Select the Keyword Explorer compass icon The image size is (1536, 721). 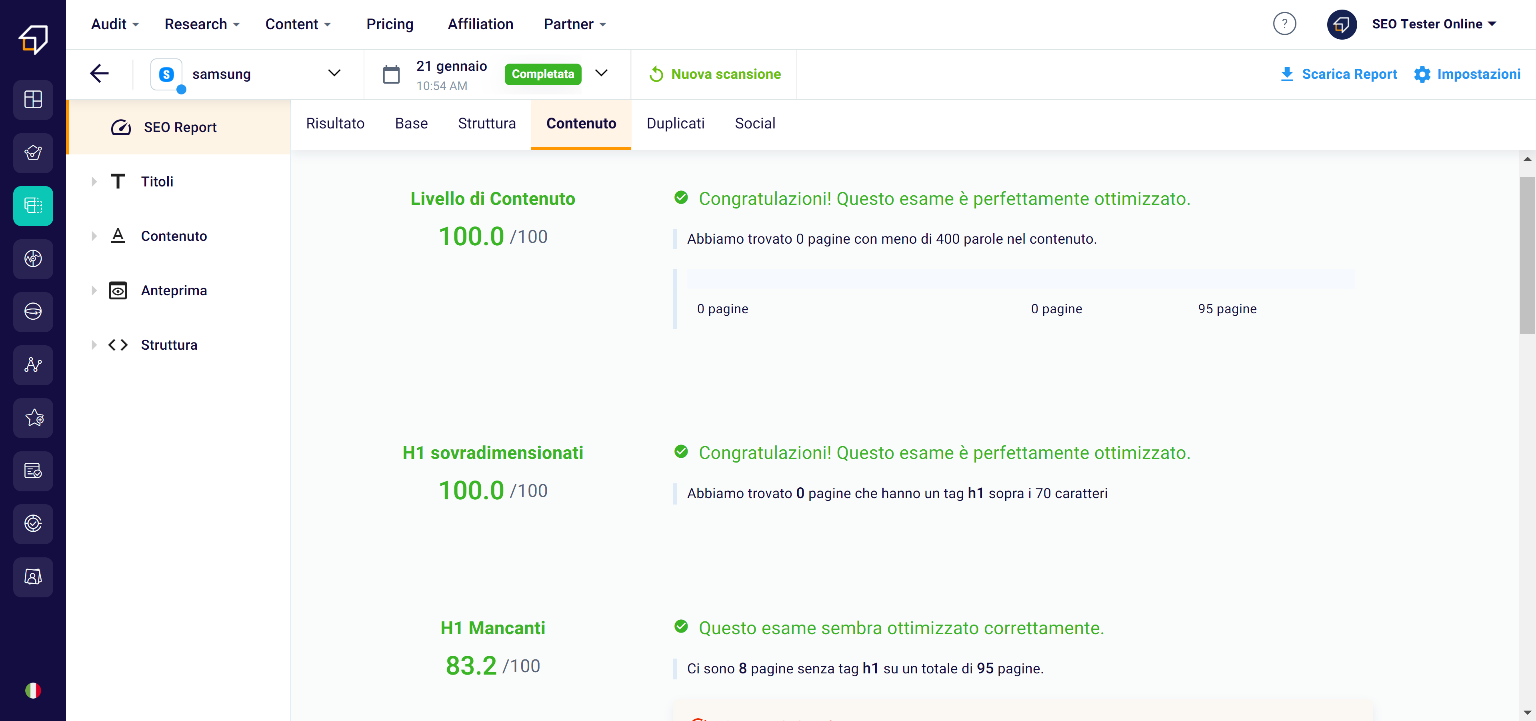[x=33, y=259]
